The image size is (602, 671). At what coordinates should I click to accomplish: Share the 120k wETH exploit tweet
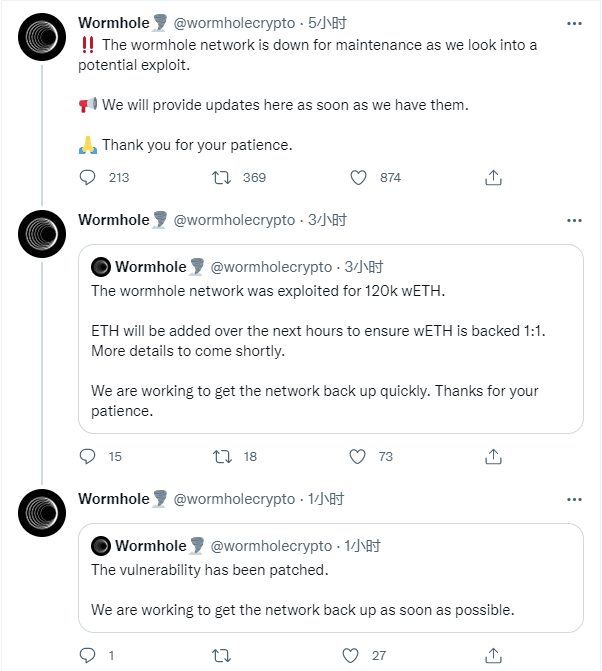point(493,456)
